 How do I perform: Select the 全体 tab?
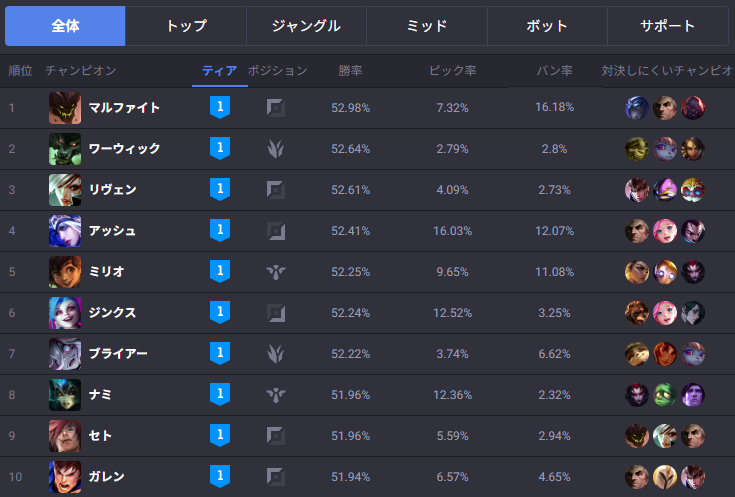(x=65, y=26)
